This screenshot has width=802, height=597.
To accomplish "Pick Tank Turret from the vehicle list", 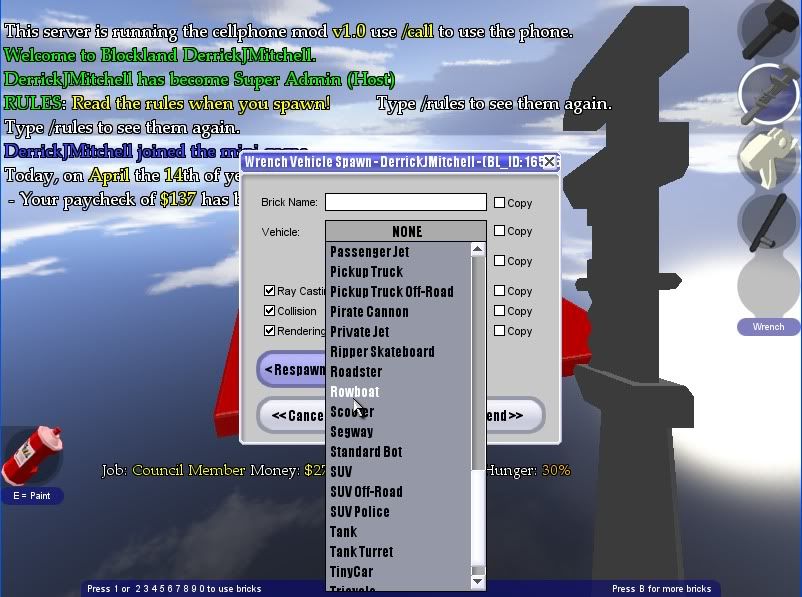I will 361,552.
